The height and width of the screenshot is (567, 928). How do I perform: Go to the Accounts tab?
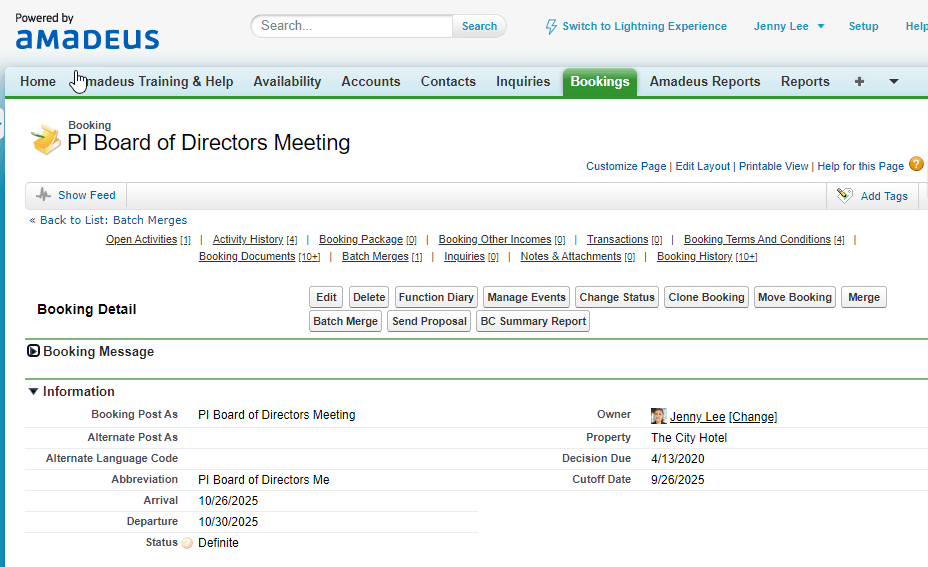click(x=371, y=82)
